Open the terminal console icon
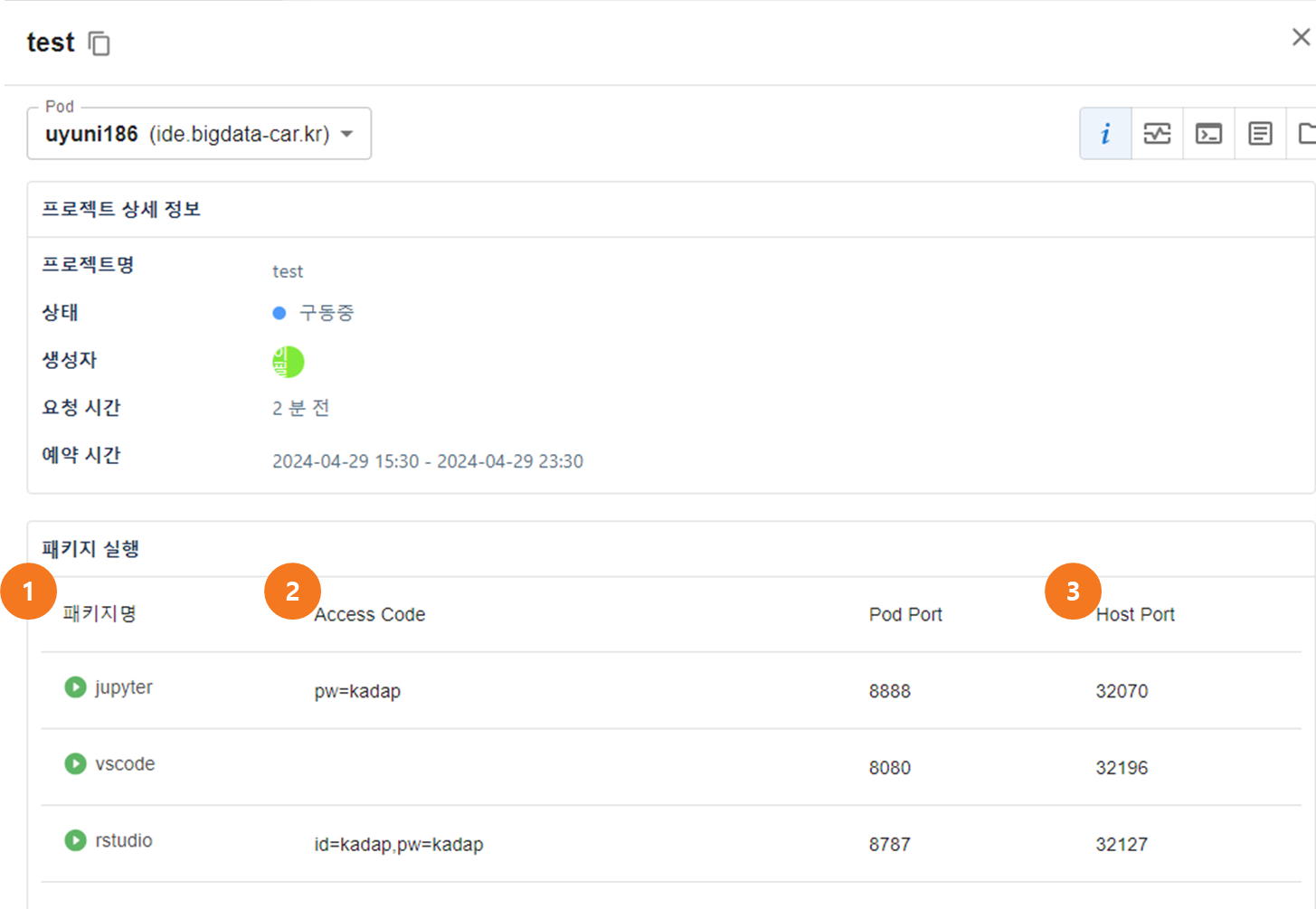This screenshot has width=1316, height=909. (1208, 134)
